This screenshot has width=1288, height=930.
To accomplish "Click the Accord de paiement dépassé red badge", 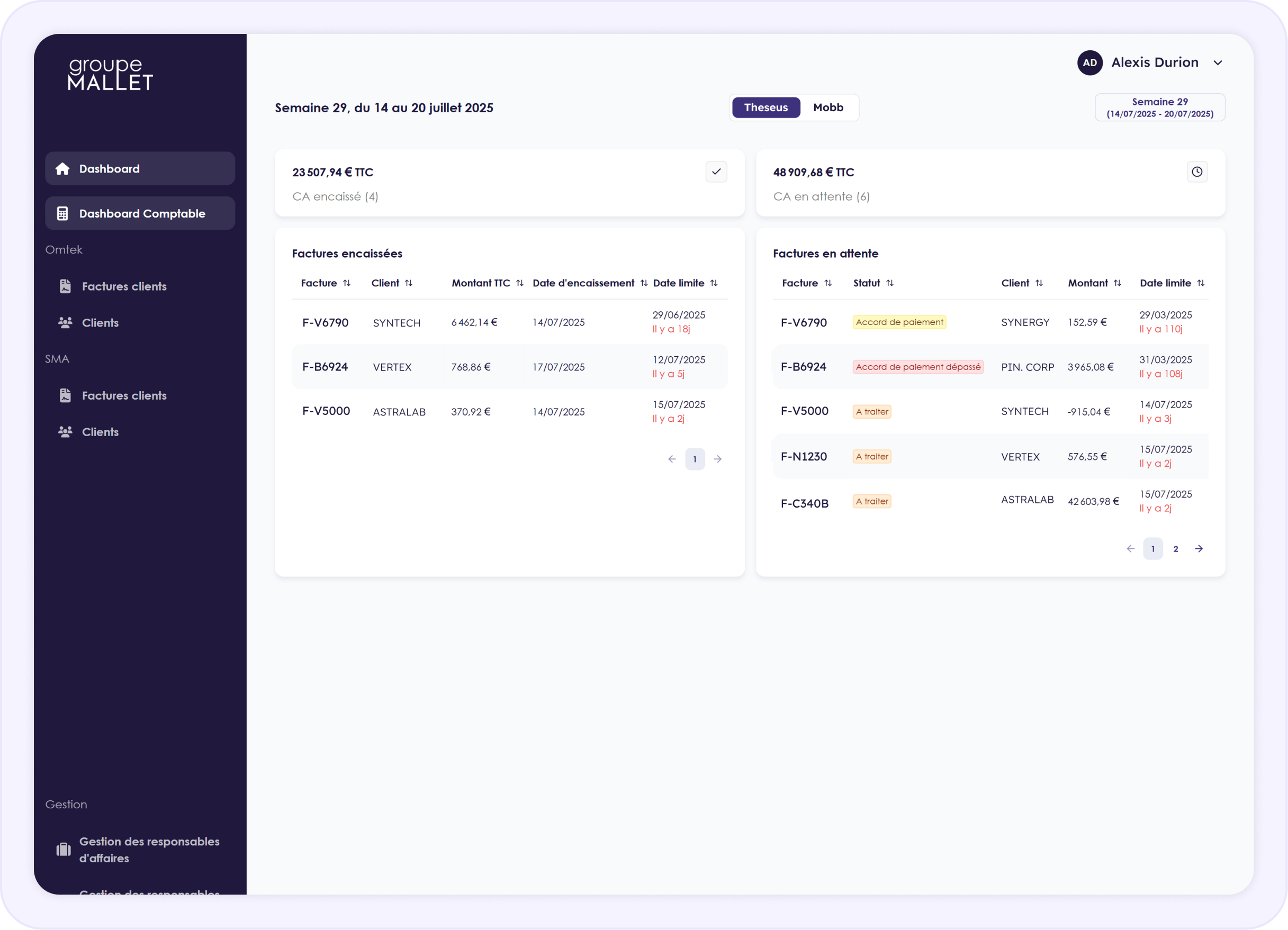I will 917,367.
